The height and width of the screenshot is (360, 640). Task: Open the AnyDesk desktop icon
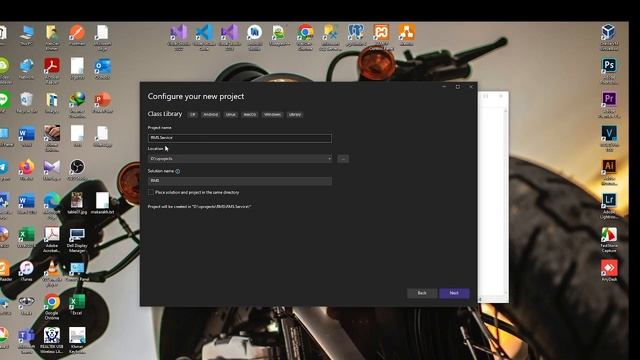click(x=609, y=270)
